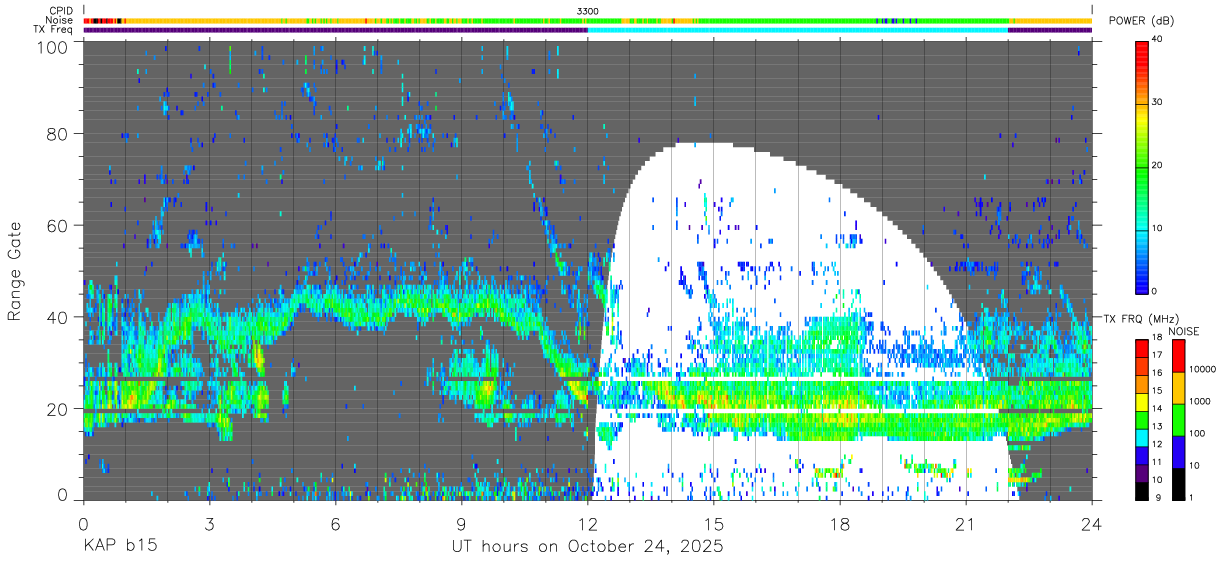
Task: Click the 24 tick on UT hours axis
Action: click(x=1092, y=523)
